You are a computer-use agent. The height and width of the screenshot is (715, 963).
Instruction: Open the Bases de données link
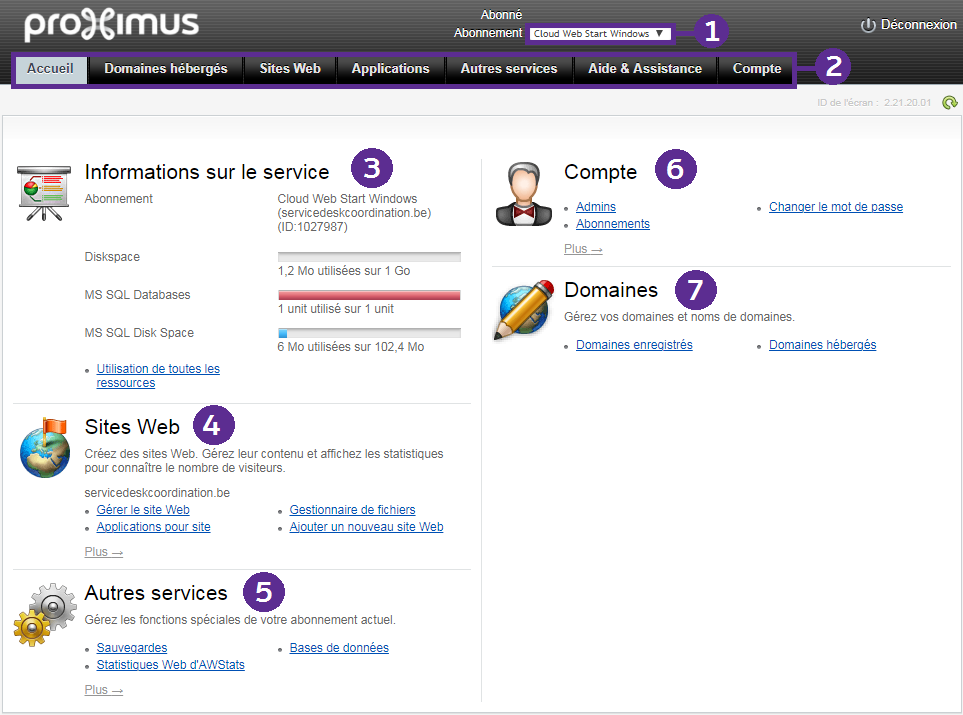coord(339,648)
